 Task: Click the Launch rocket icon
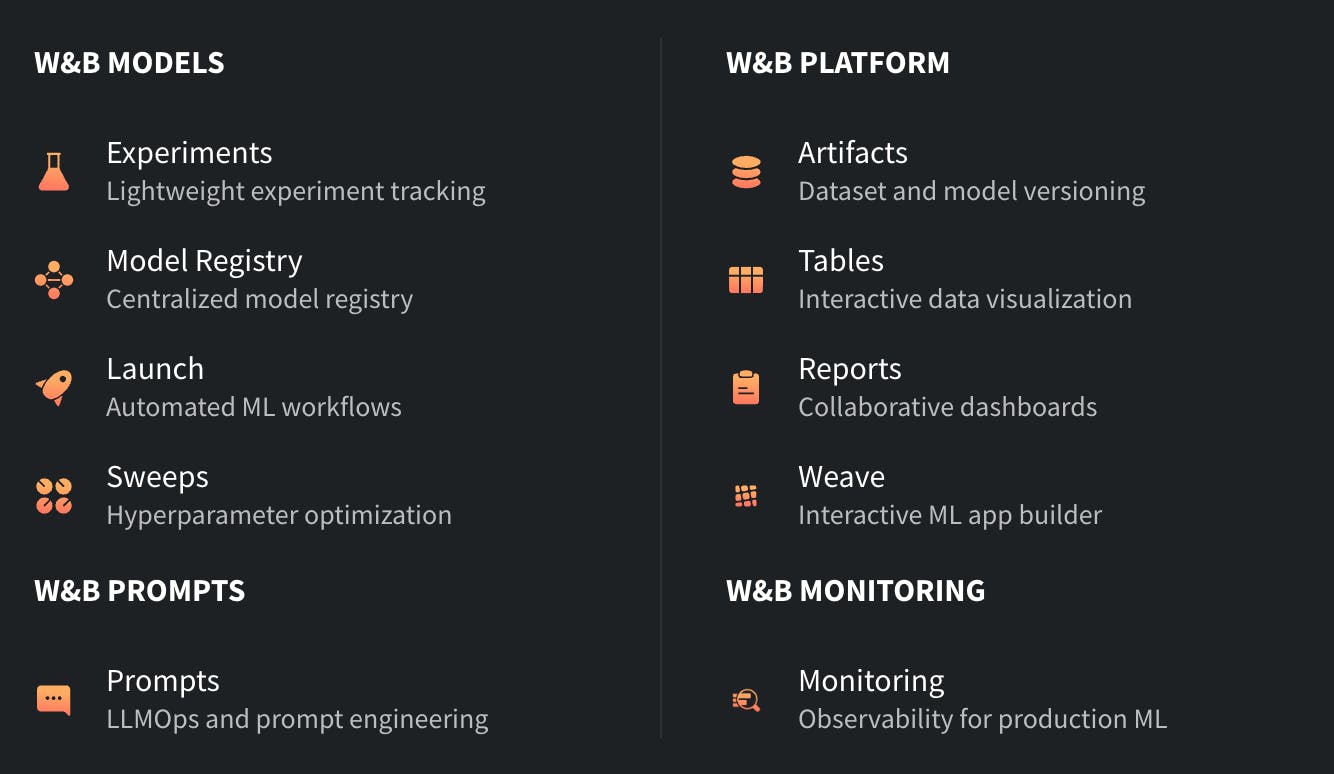(54, 388)
